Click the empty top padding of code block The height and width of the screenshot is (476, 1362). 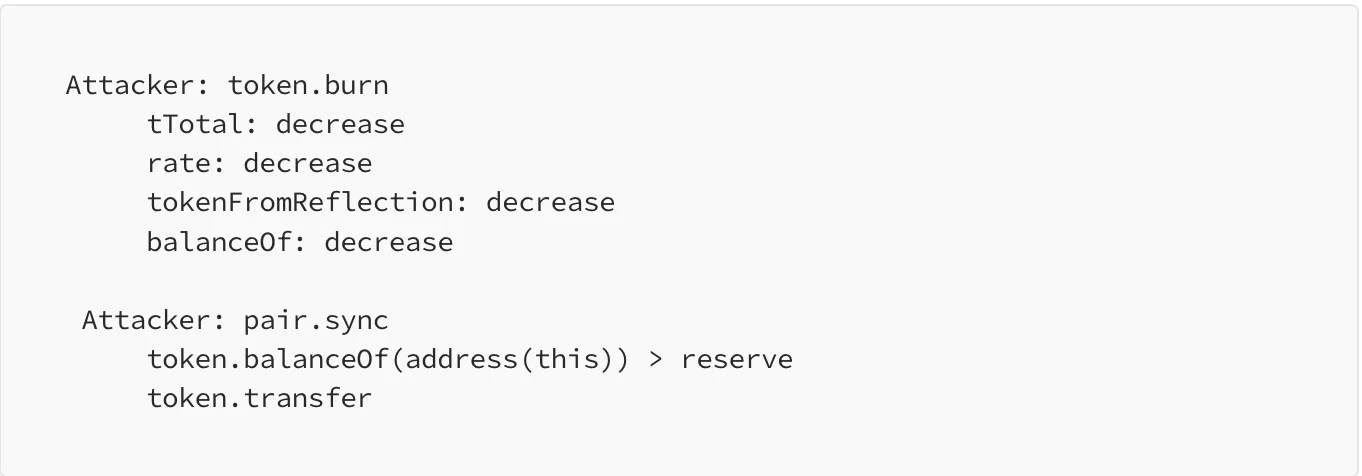(x=680, y=40)
